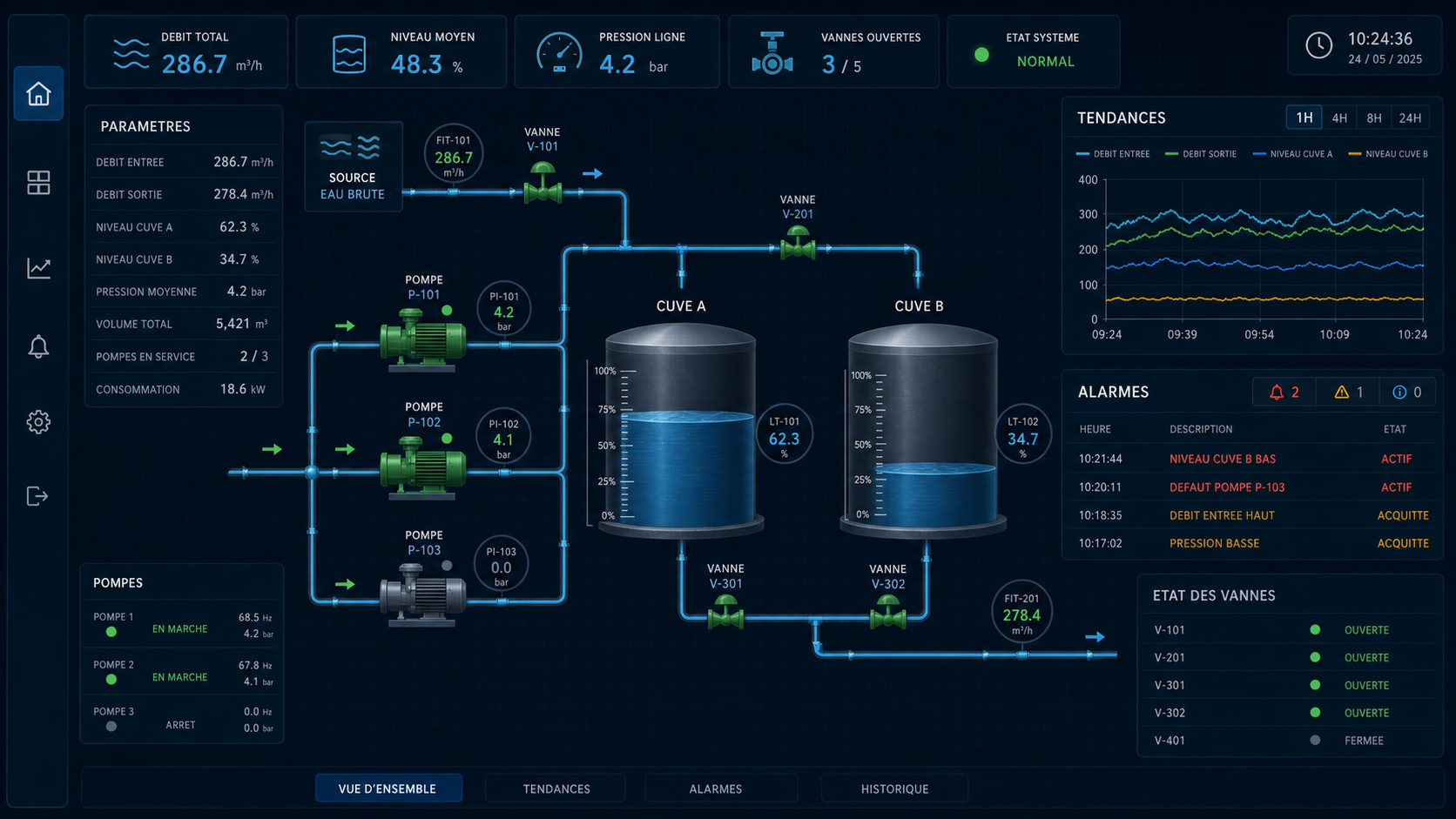Filter critical alarms with red bell badge

(x=1284, y=393)
